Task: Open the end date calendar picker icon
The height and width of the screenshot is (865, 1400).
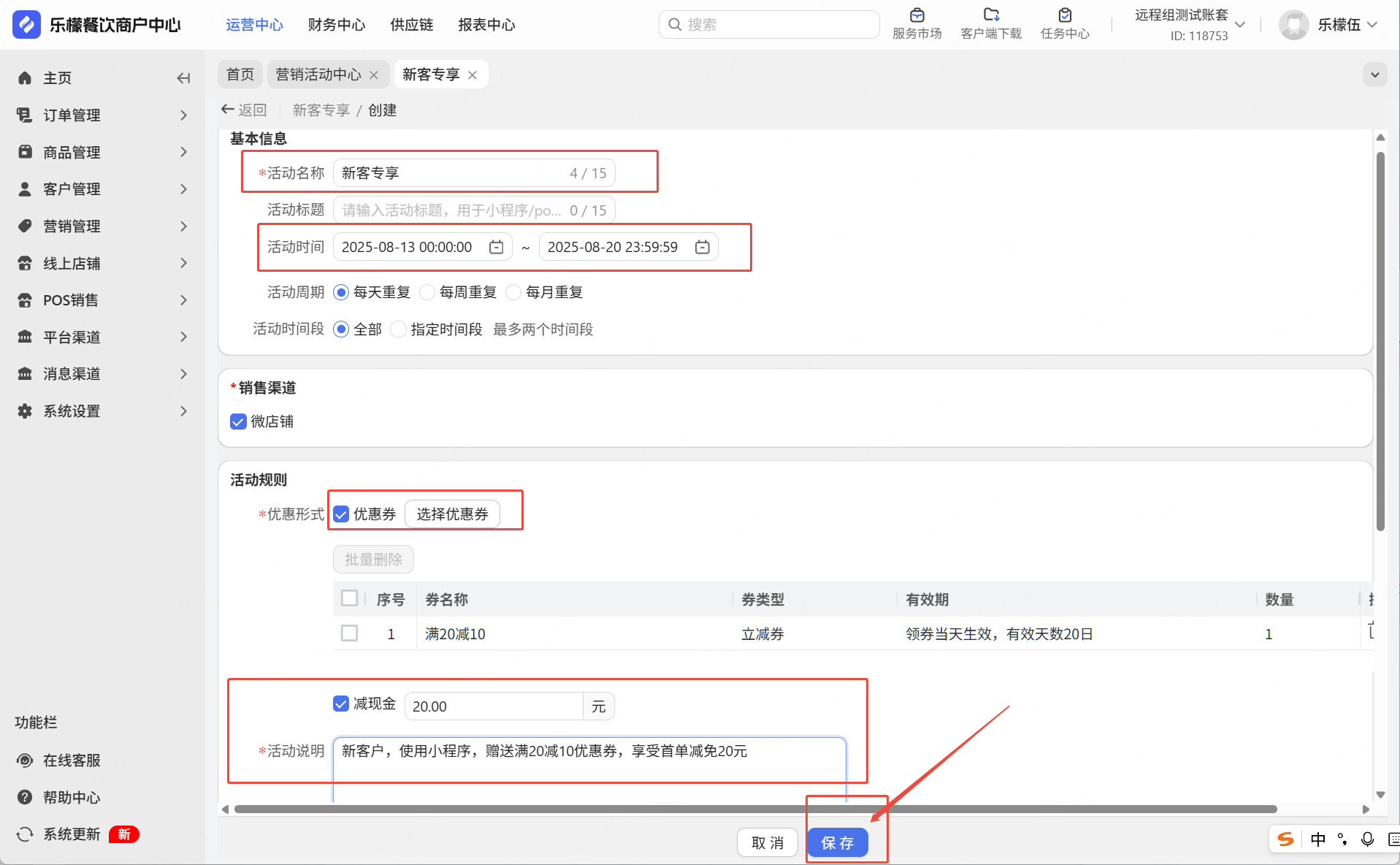Action: (702, 247)
